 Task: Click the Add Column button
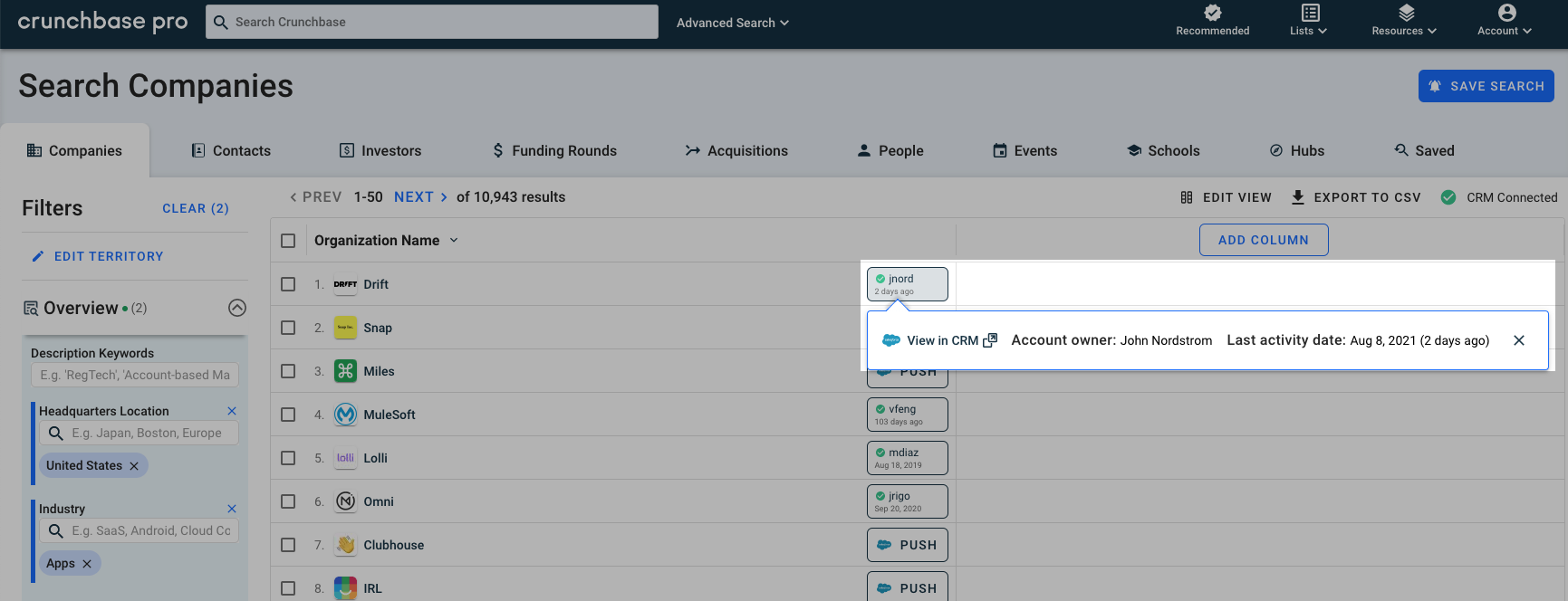pos(1264,240)
